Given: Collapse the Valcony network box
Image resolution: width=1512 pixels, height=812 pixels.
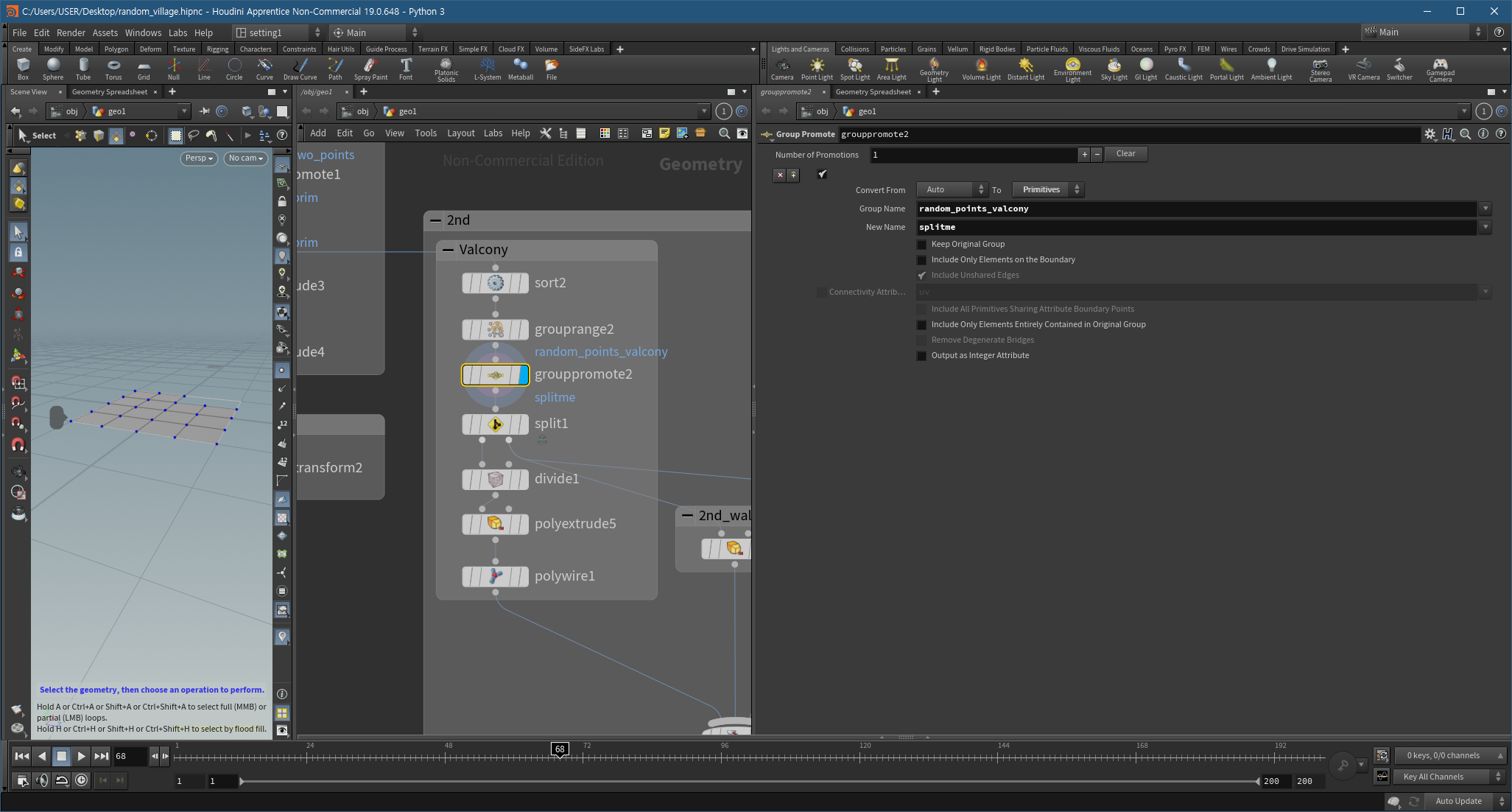Looking at the screenshot, I should (x=448, y=251).
